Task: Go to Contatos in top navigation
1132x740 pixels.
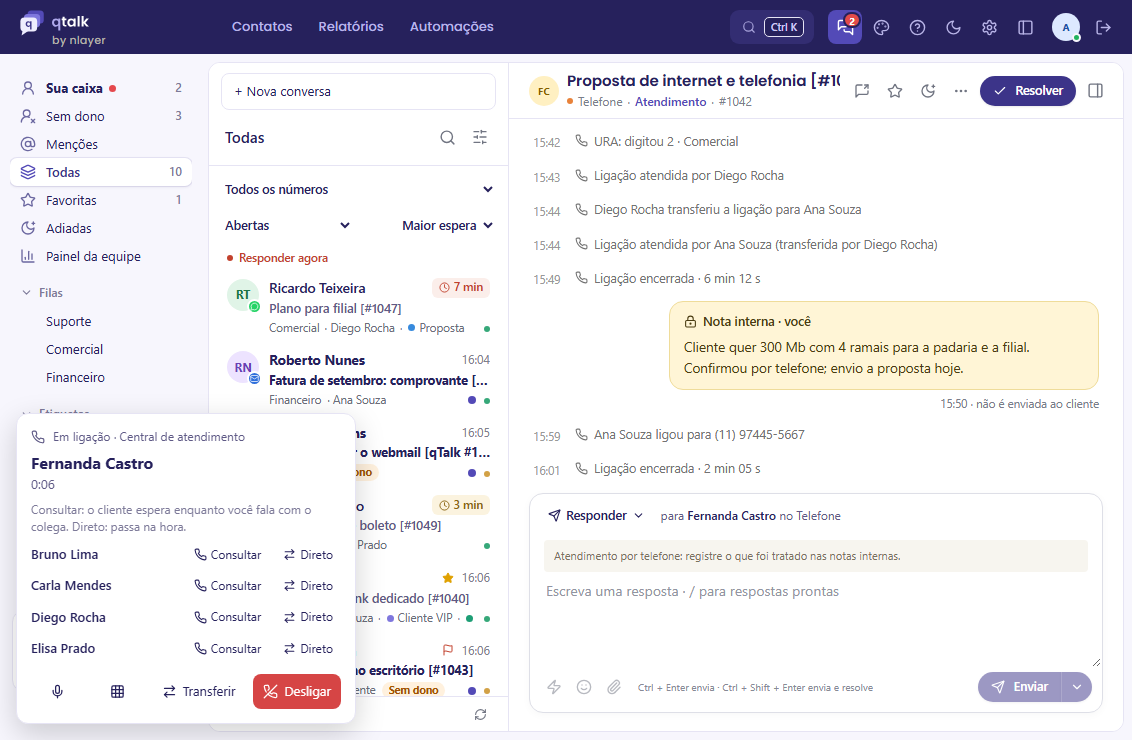Action: click(x=262, y=27)
